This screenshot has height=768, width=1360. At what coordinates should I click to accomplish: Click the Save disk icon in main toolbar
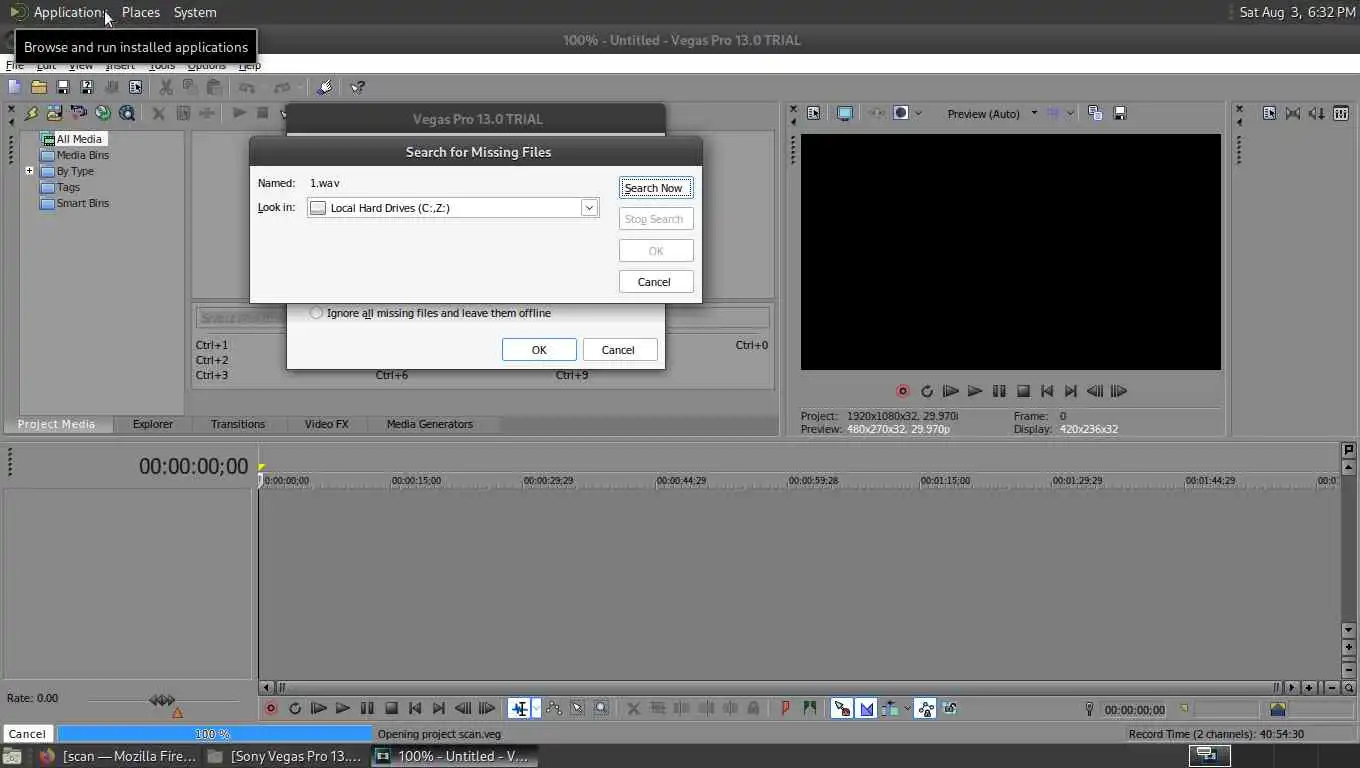(63, 87)
